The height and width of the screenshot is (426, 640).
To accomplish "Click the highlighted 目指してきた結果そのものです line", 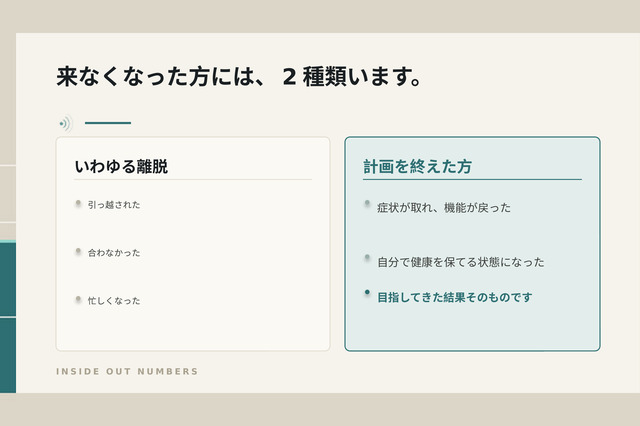I will coord(455,297).
